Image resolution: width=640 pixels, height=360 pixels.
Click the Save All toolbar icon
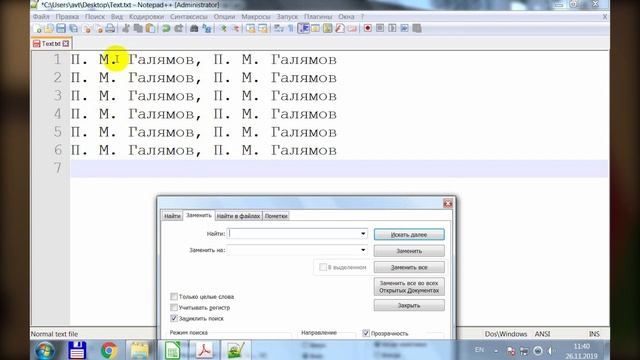(x=73, y=29)
